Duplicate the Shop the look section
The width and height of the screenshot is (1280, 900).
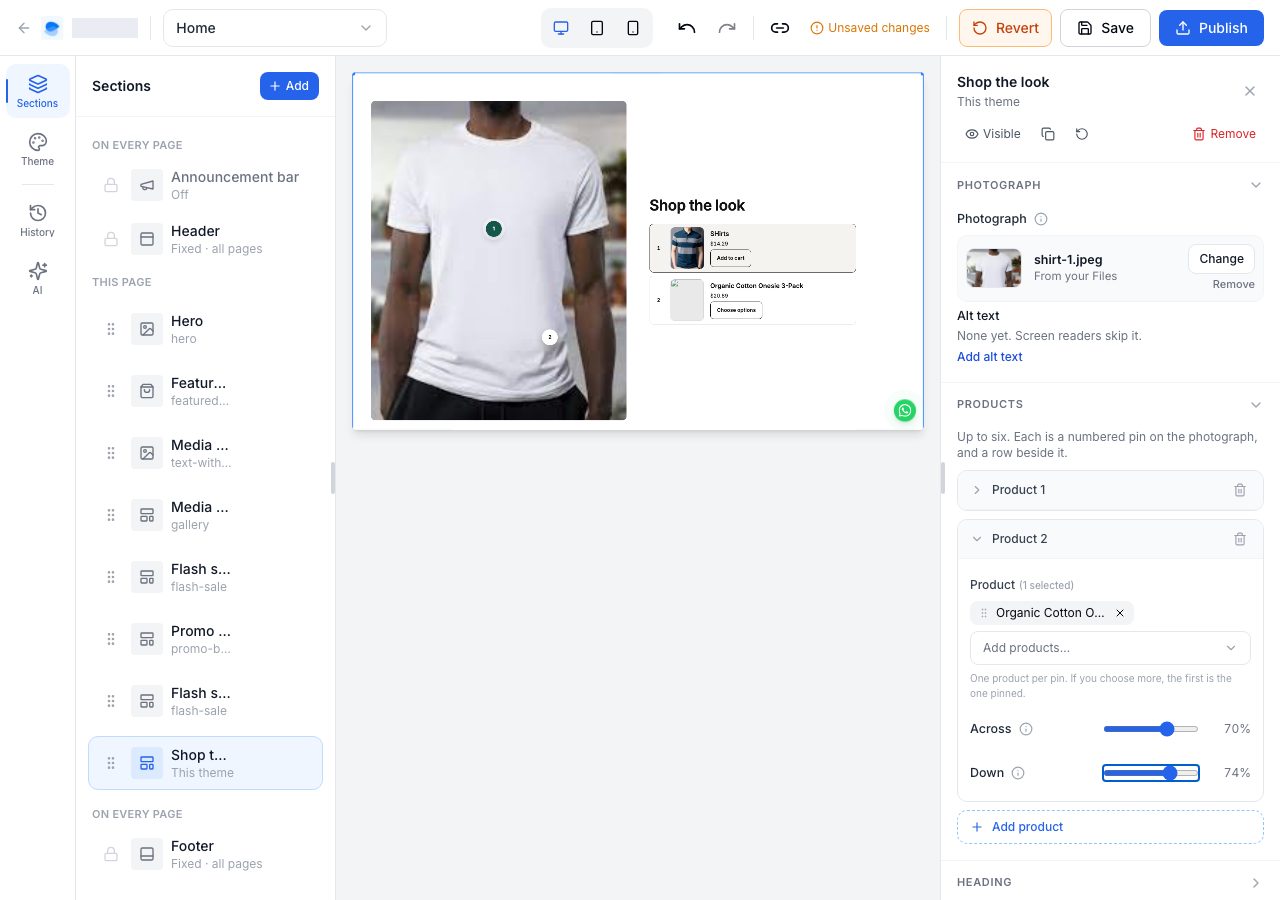point(1048,134)
